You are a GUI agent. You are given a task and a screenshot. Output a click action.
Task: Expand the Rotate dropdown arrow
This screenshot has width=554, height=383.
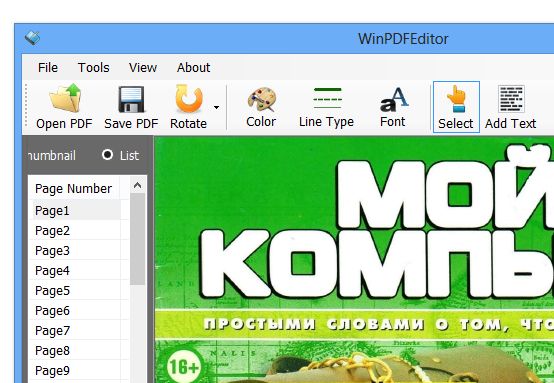216,107
